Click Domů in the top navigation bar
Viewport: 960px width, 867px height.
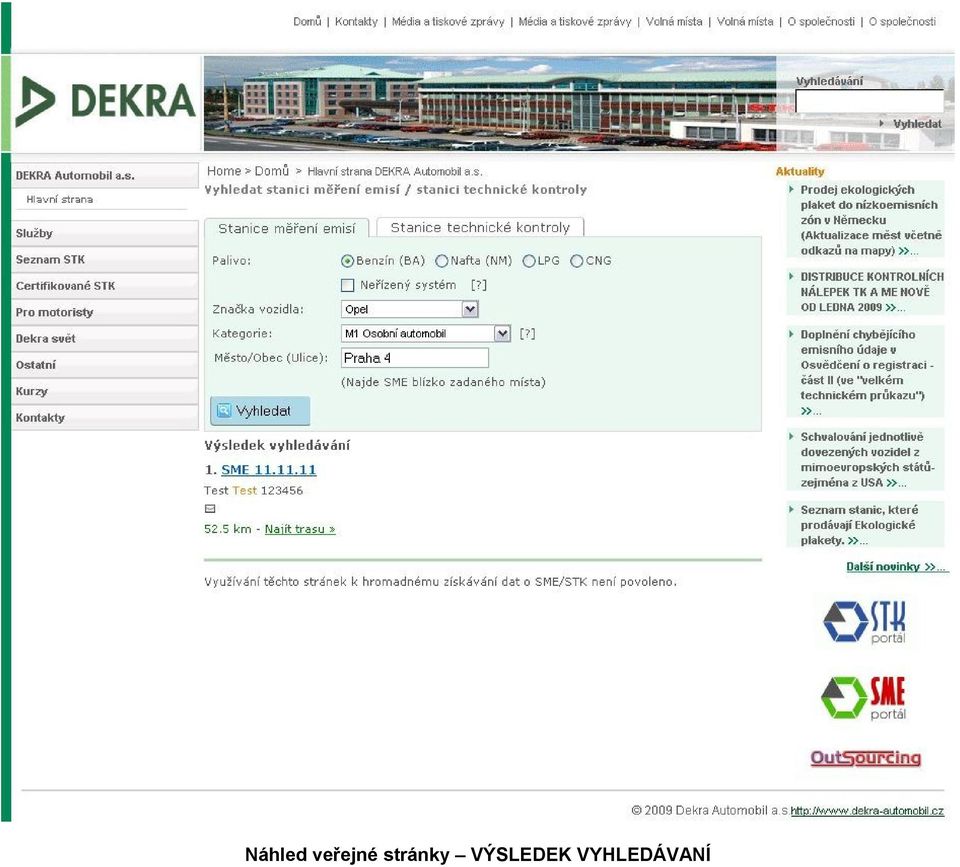point(307,21)
